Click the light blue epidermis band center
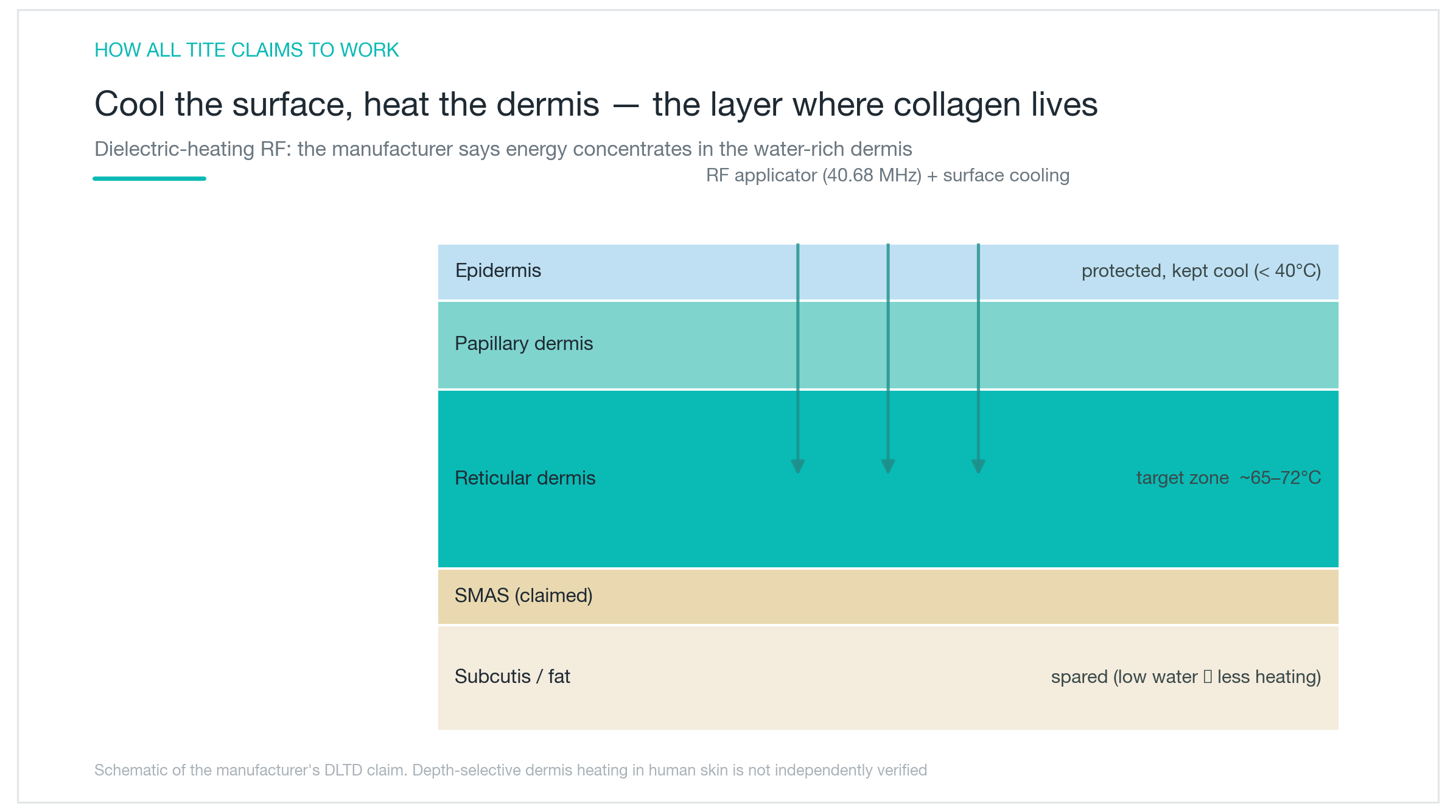Image resolution: width=1456 pixels, height=812 pixels. (x=888, y=272)
